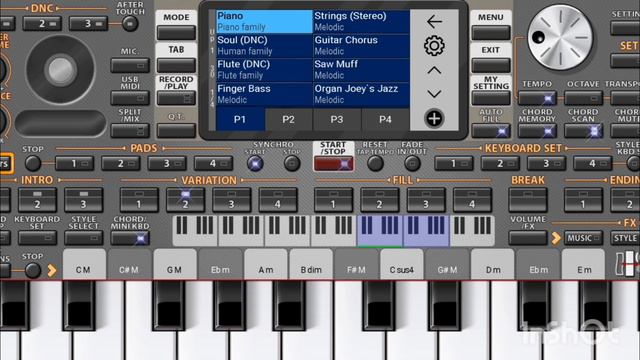This screenshot has height=360, width=640.
Task: Hit the red START/STOP button
Action: [x=333, y=164]
